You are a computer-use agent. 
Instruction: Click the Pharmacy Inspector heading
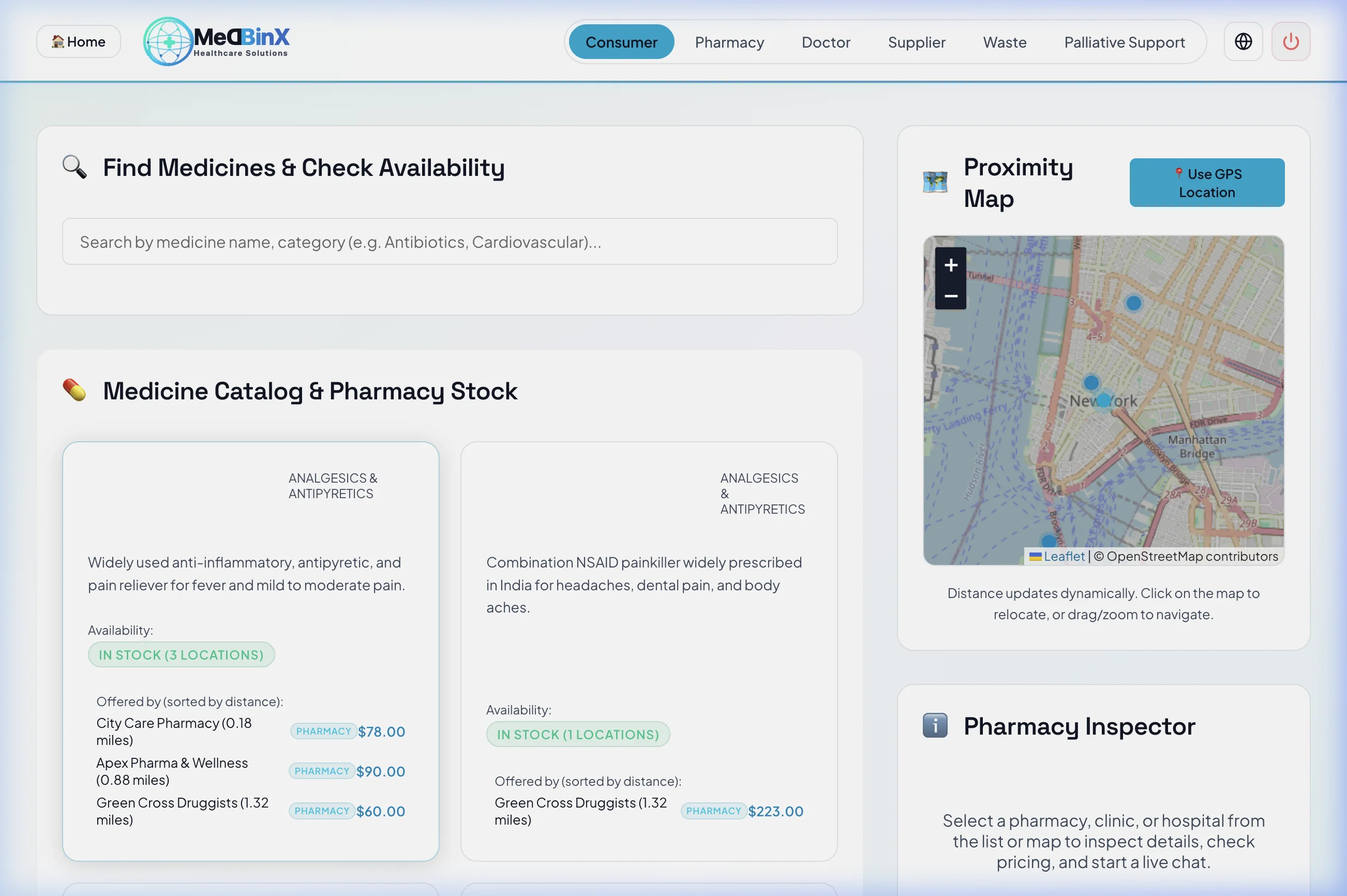(x=1079, y=726)
